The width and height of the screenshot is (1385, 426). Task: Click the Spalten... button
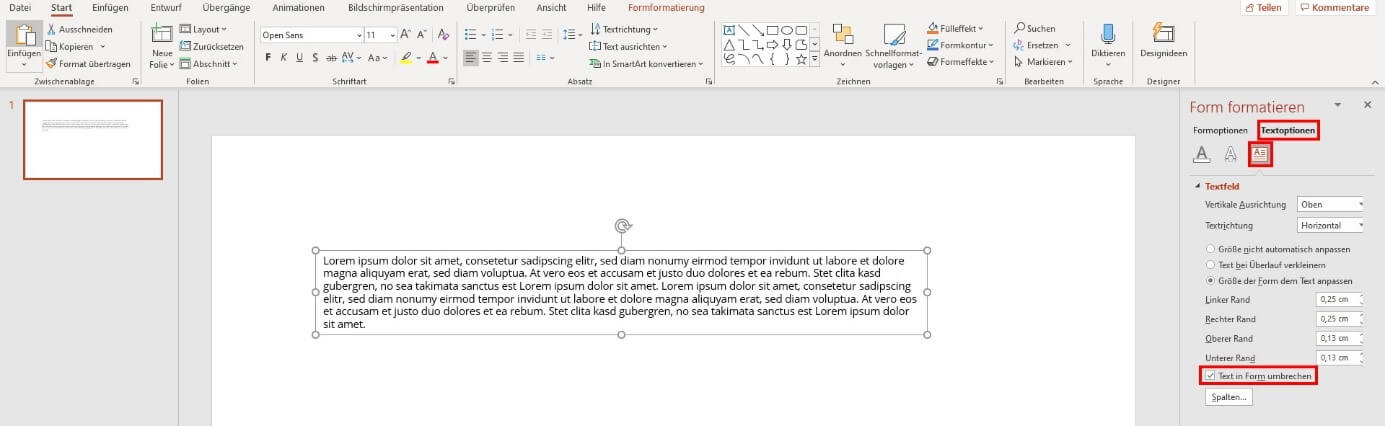click(1229, 397)
